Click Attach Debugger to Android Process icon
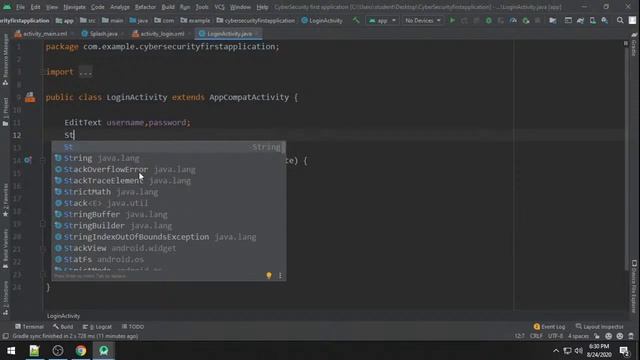Viewport: 640px width, 360px height. pyautogui.click(x=526, y=20)
